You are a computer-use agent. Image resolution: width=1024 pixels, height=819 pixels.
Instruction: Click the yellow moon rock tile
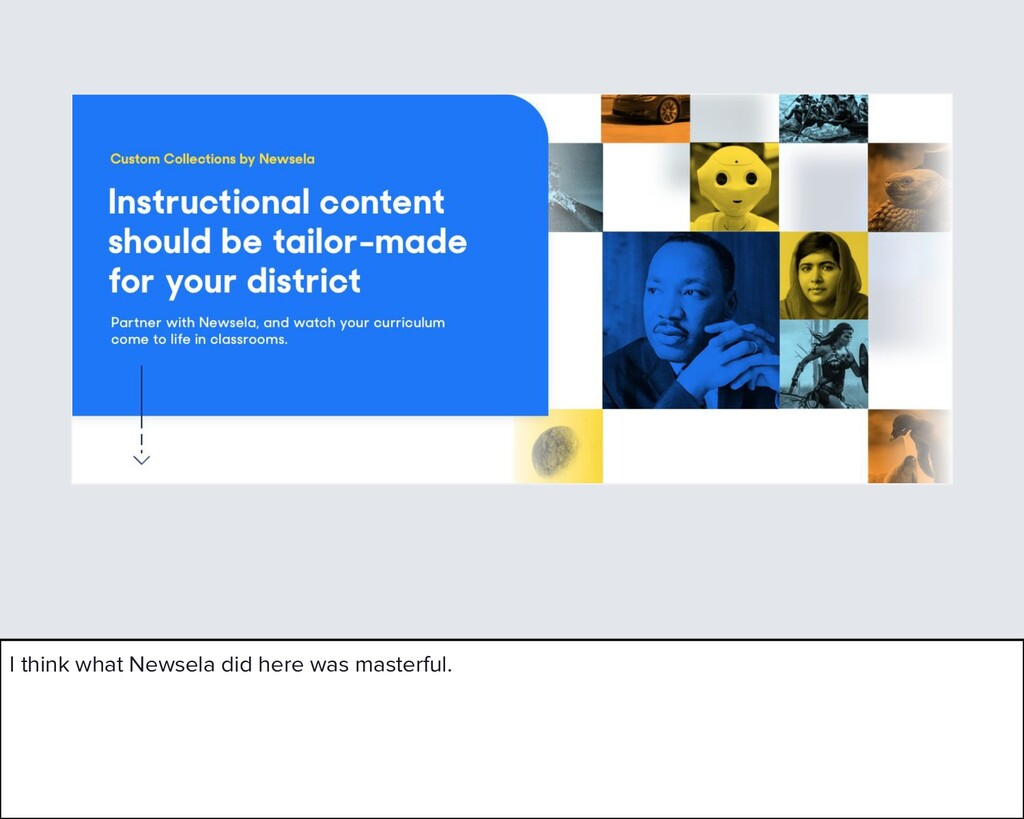pos(558,447)
